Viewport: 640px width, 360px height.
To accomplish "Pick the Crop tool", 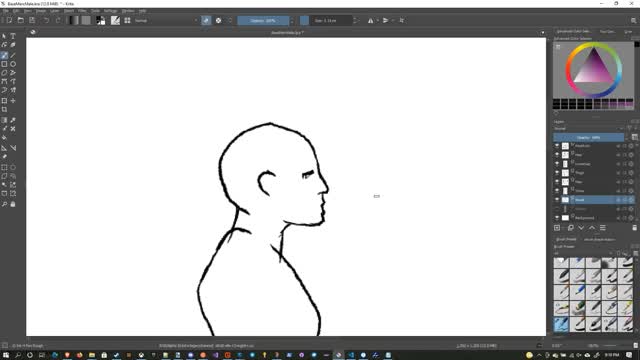I will pyautogui.click(x=4, y=109).
